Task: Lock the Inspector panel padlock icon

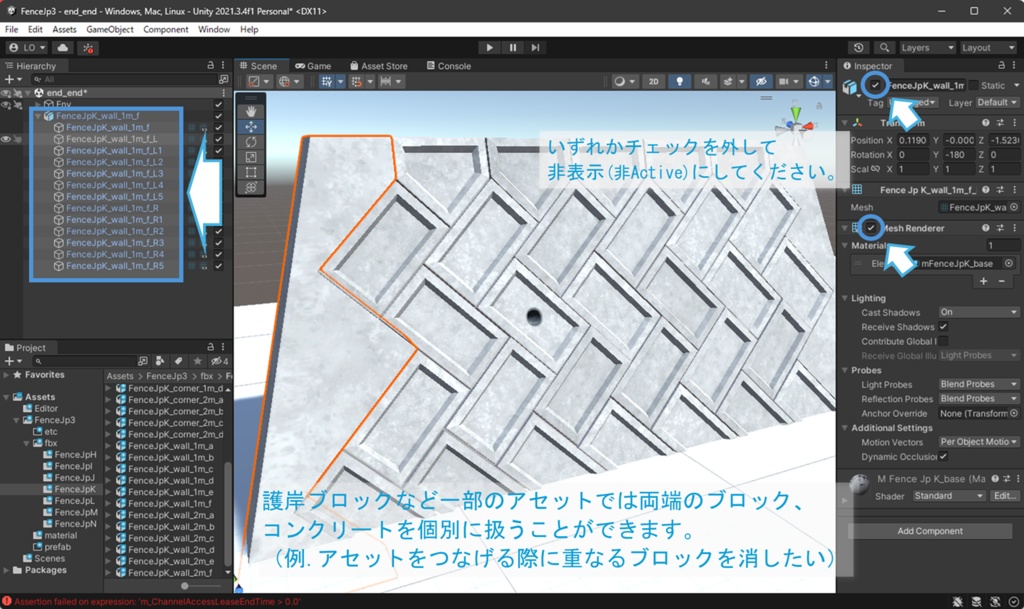Action: 1001,65
